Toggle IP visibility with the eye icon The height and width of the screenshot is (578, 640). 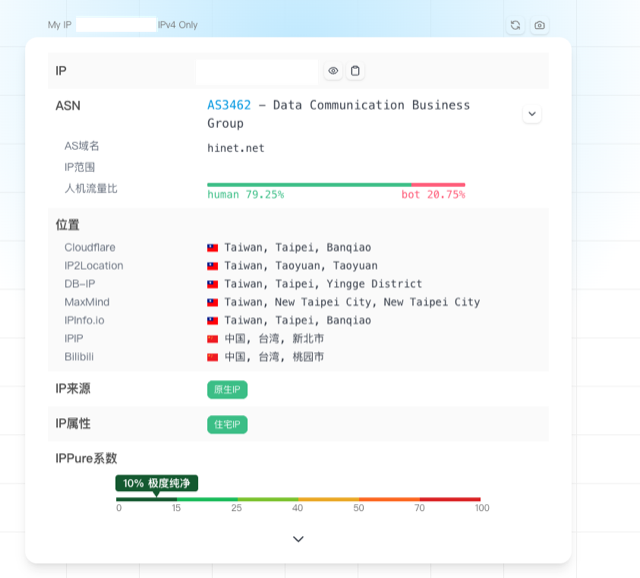pyautogui.click(x=333, y=71)
